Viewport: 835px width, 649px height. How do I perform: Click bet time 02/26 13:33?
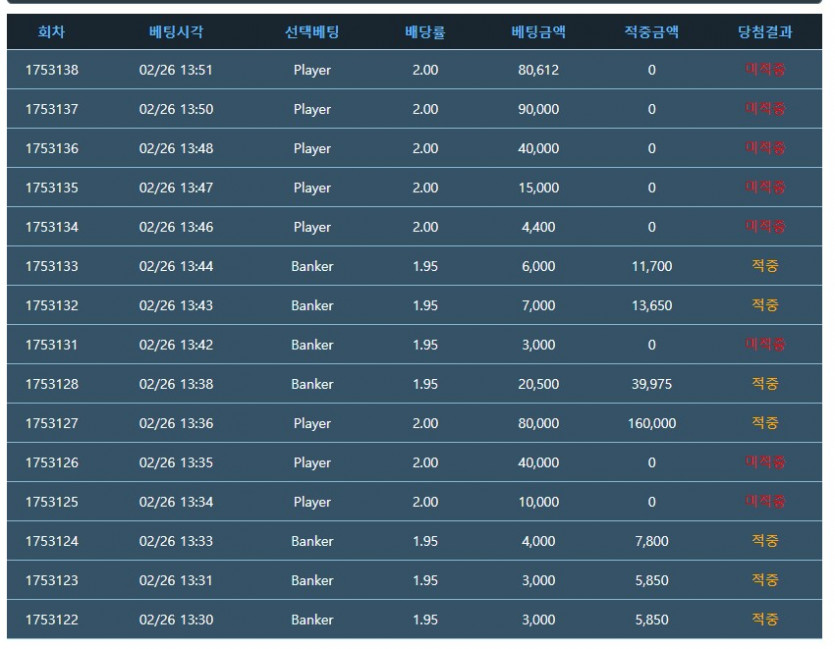point(176,541)
